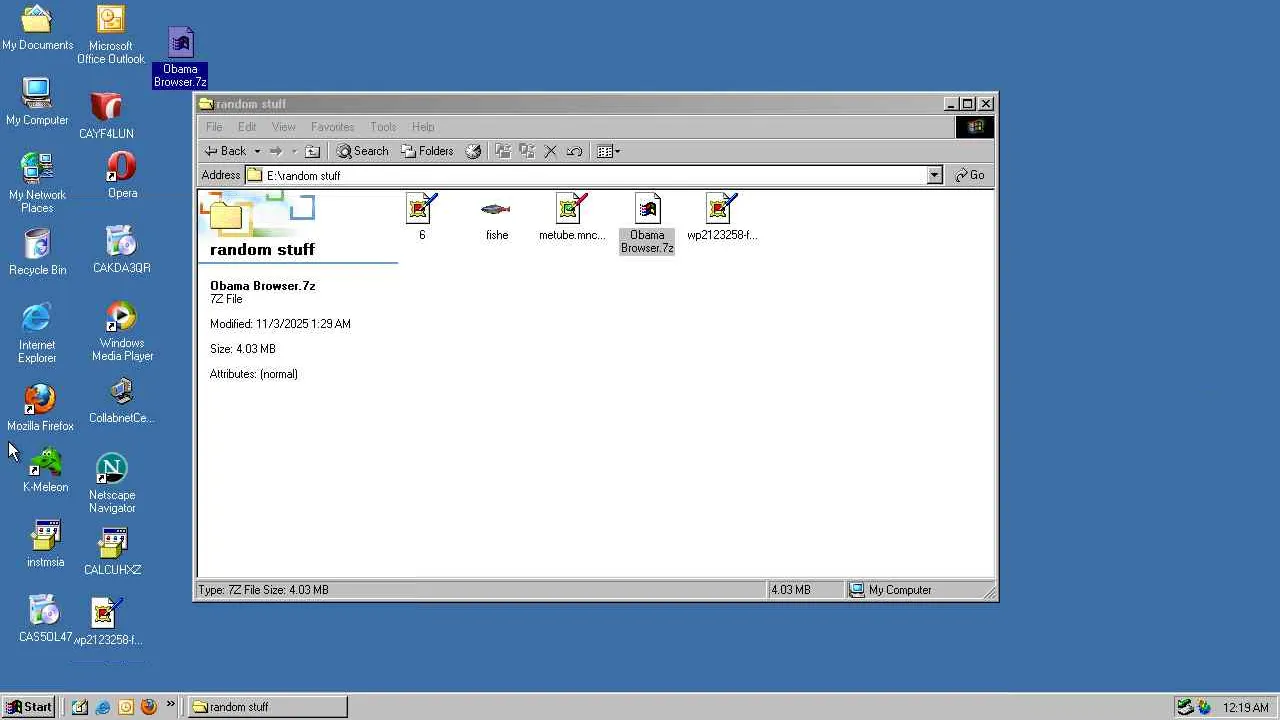This screenshot has height=720, width=1280.
Task: Minimize the random stuff window
Action: 951,104
